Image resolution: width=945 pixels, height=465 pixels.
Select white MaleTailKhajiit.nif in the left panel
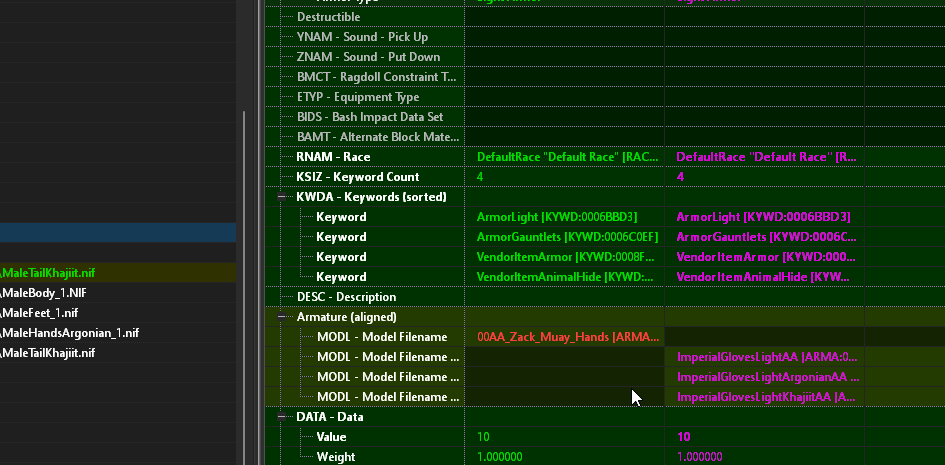pyautogui.click(x=48, y=352)
